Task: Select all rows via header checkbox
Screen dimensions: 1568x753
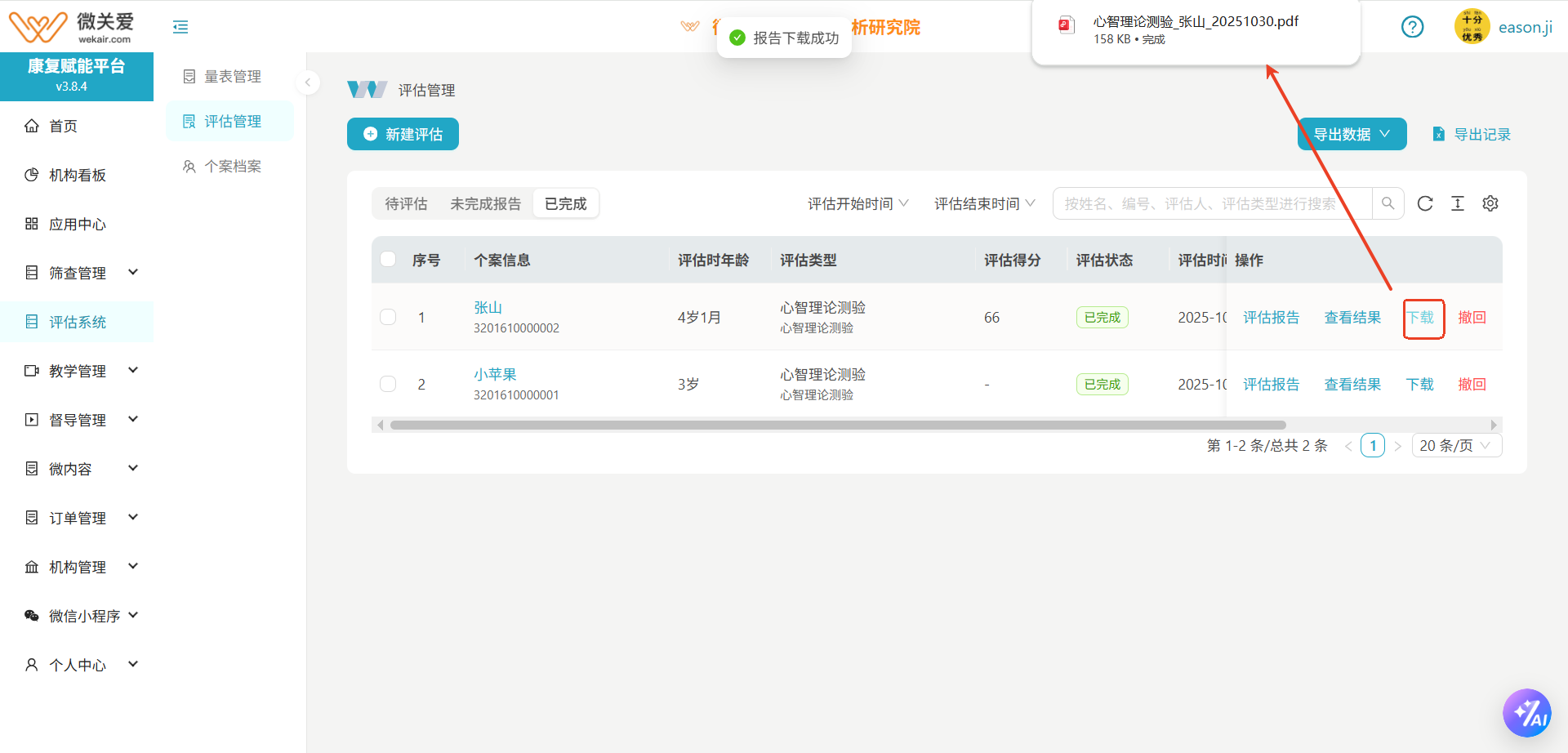Action: pos(388,259)
